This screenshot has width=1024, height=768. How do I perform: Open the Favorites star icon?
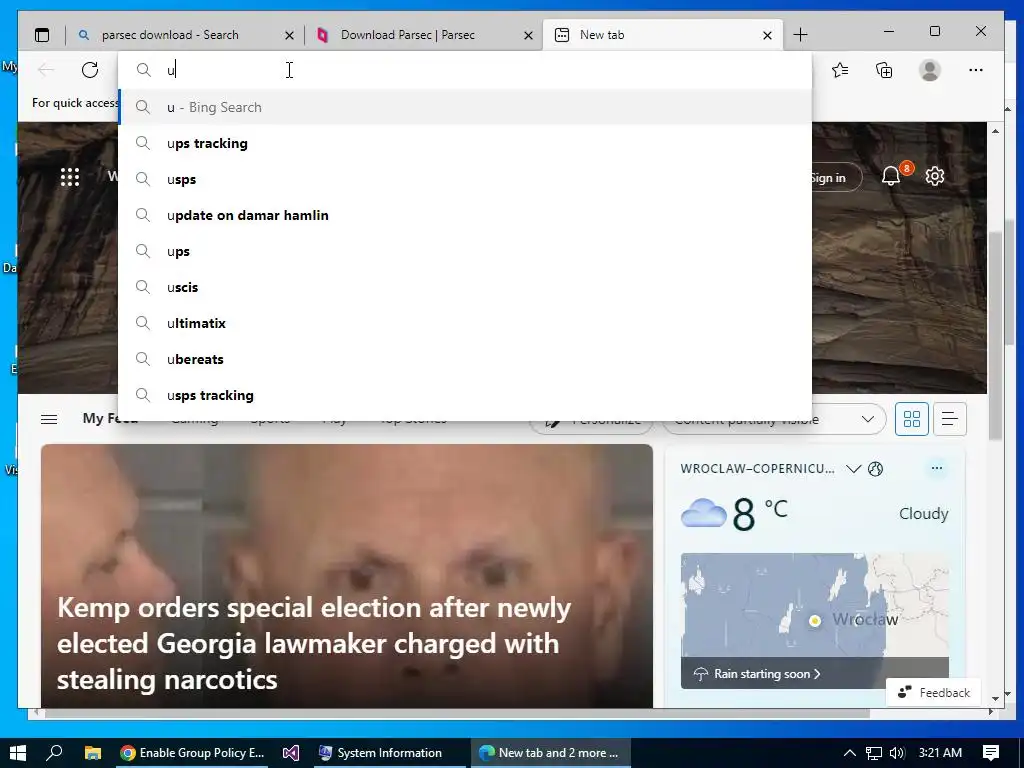840,70
